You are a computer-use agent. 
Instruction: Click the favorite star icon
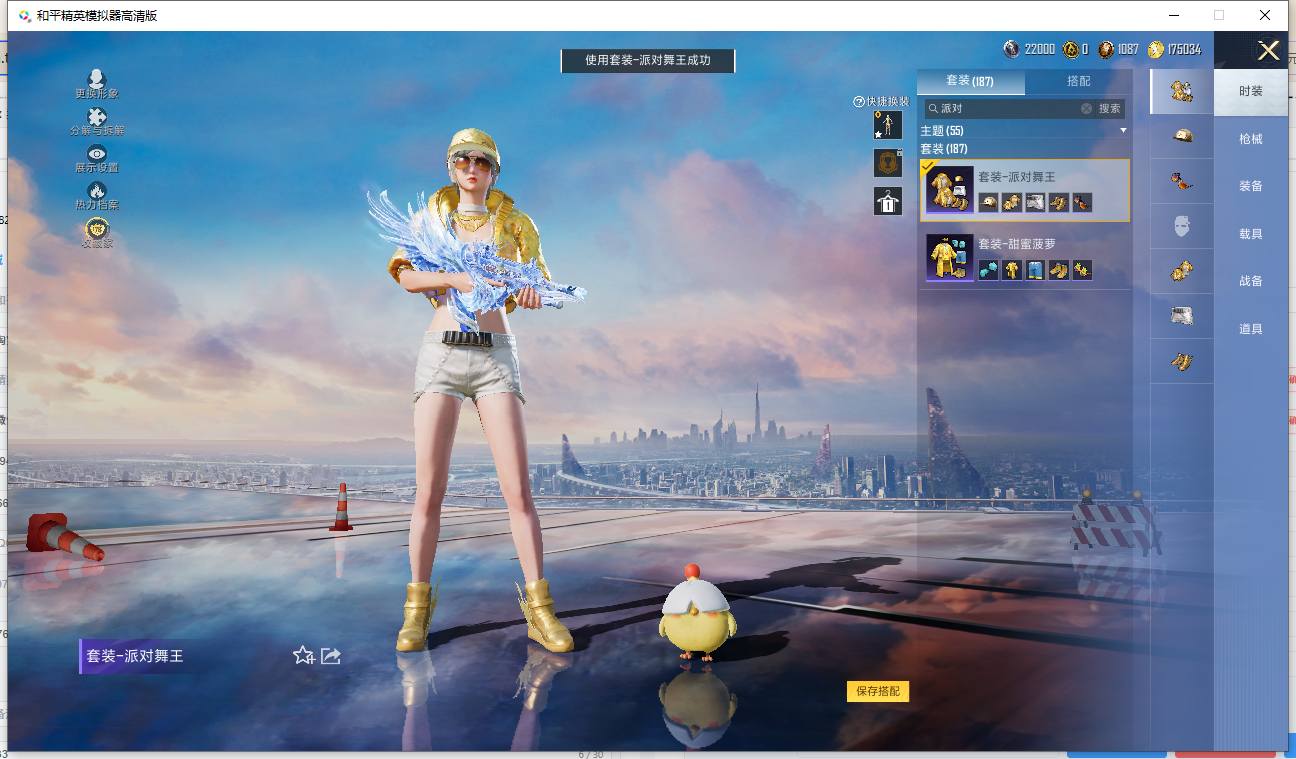point(303,655)
